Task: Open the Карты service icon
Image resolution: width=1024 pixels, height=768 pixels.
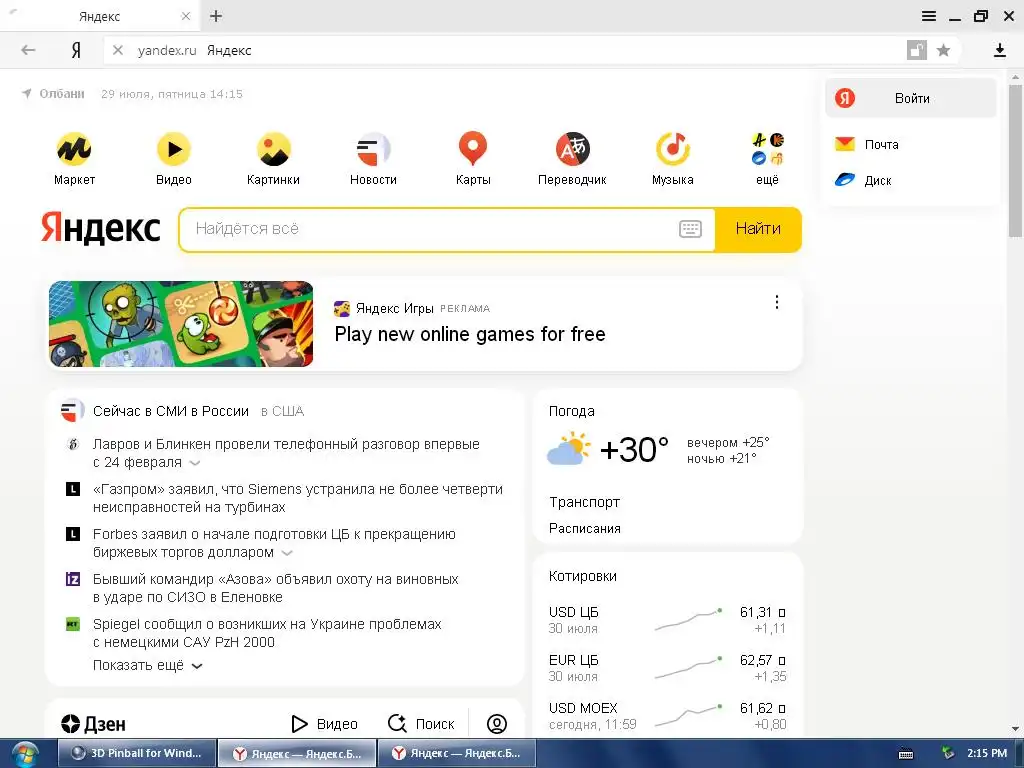Action: pyautogui.click(x=473, y=148)
